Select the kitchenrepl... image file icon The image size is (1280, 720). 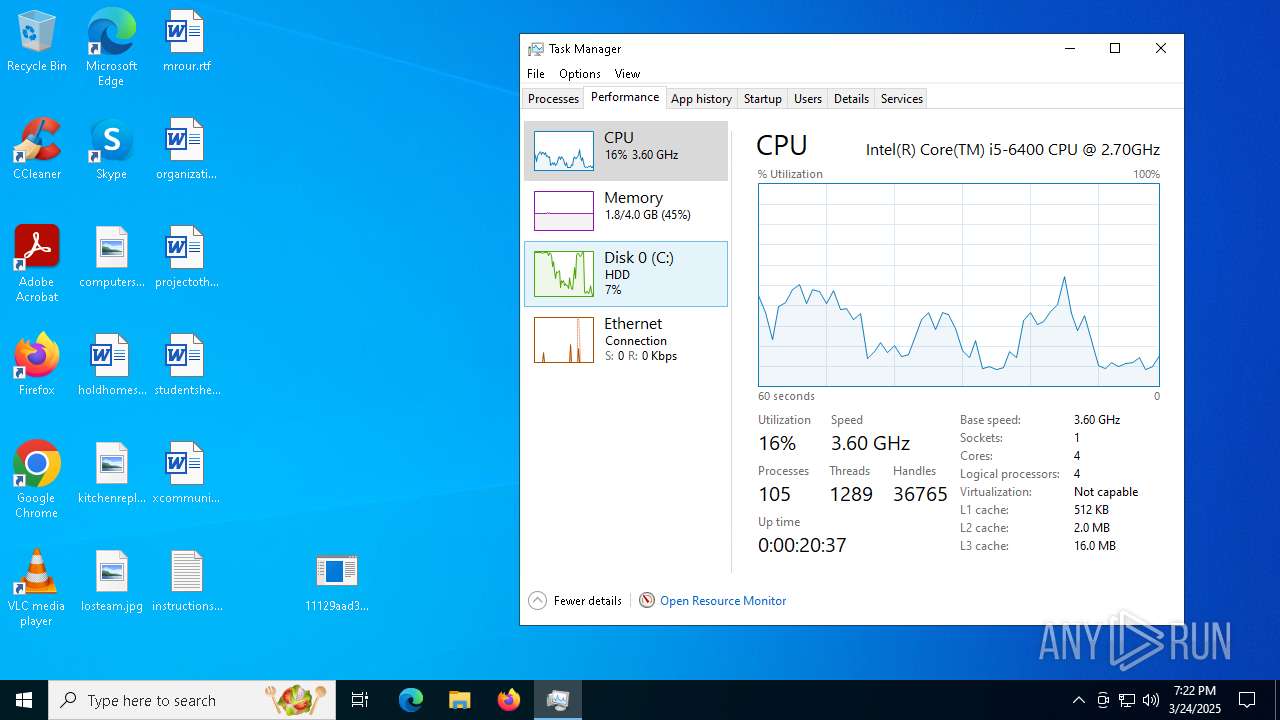pos(111,474)
